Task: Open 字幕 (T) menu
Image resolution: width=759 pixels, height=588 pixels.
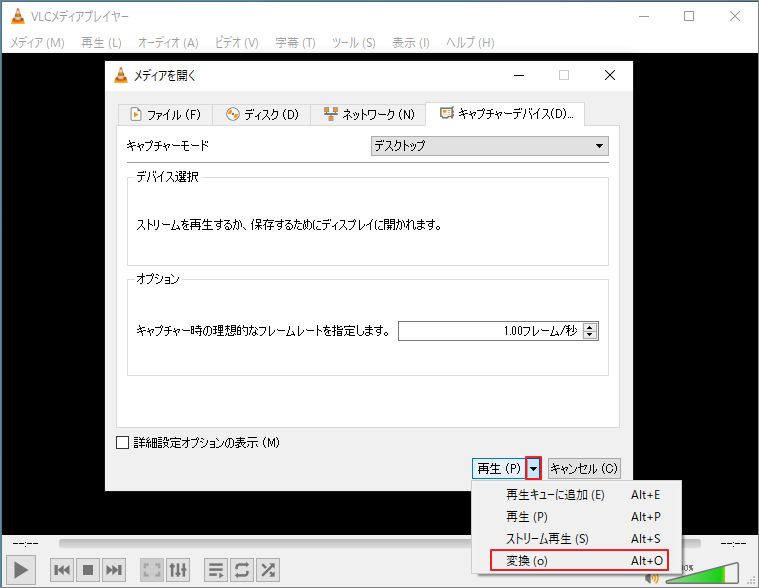Action: point(295,43)
